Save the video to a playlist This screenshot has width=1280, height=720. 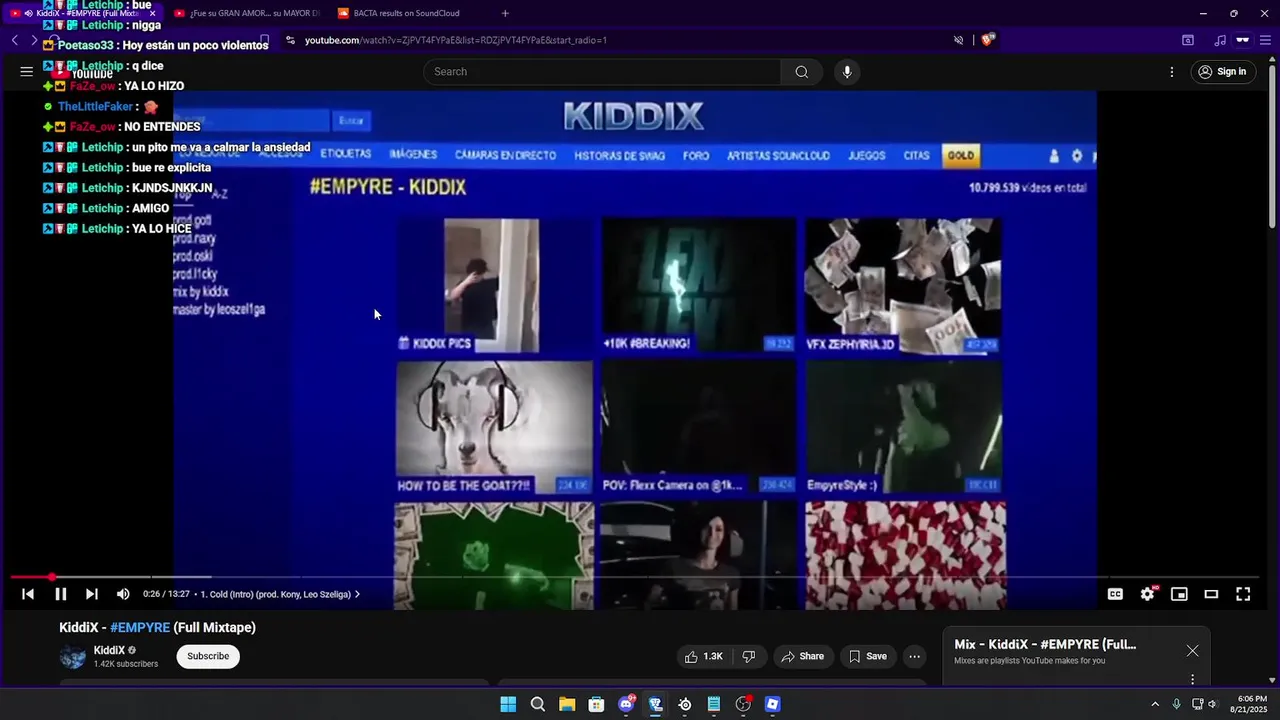coord(868,656)
